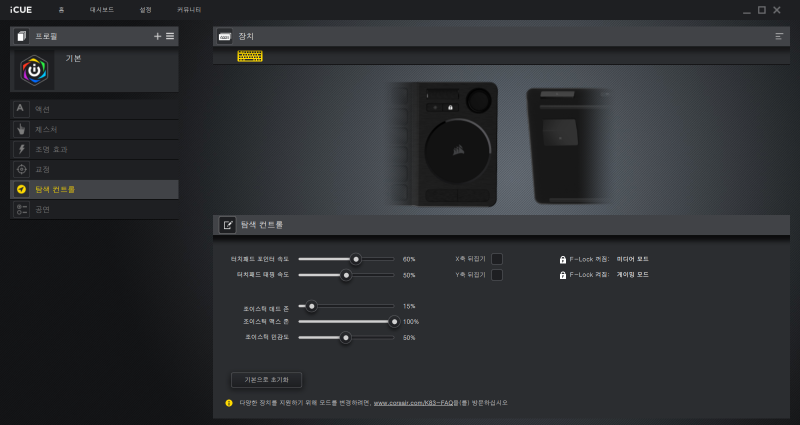Click the device panel options icon
Image resolution: width=800 pixels, height=425 pixels.
779,36
